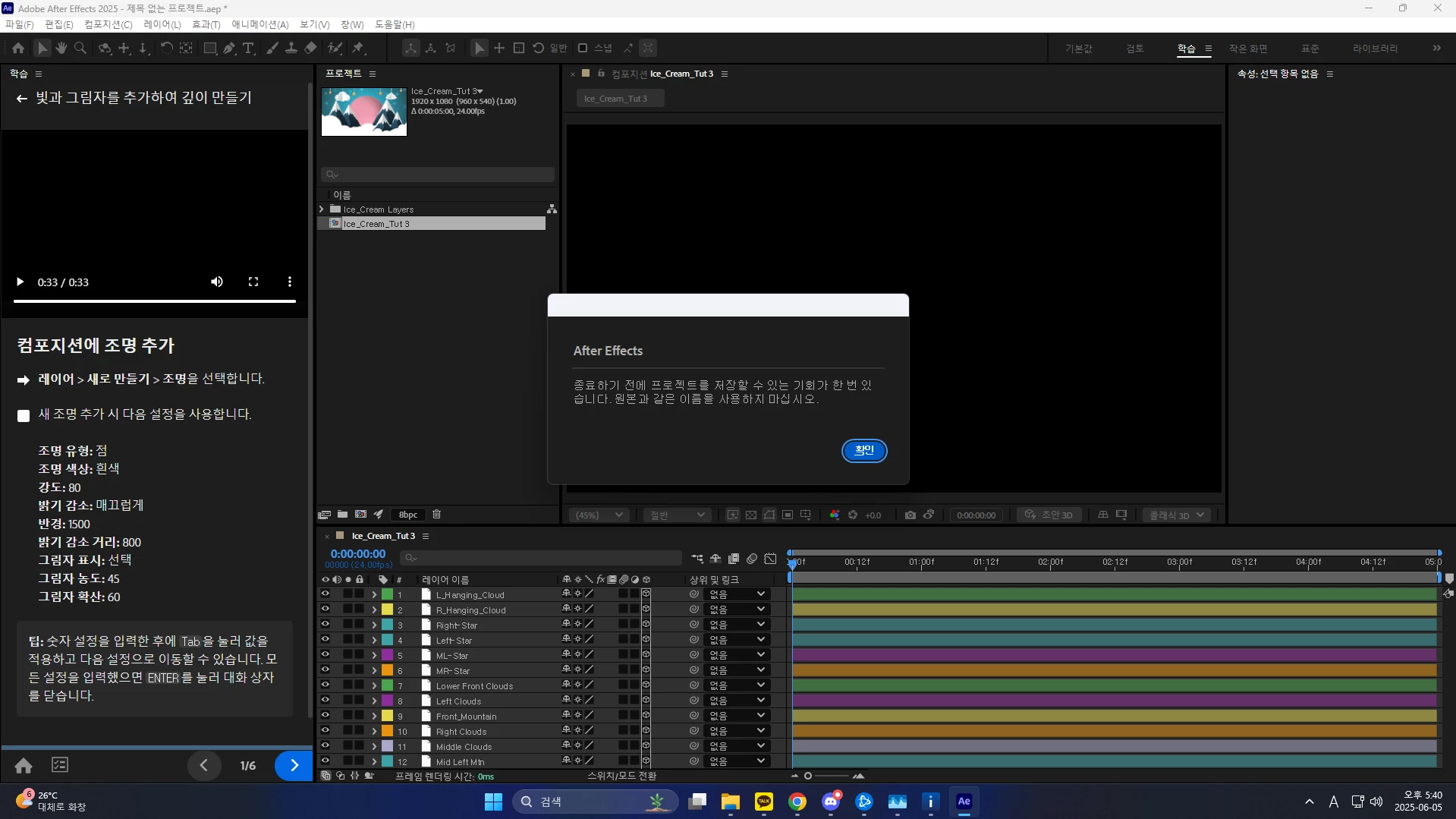Select the Selection (arrow) tool
This screenshot has height=819, width=1456.
pyautogui.click(x=42, y=48)
